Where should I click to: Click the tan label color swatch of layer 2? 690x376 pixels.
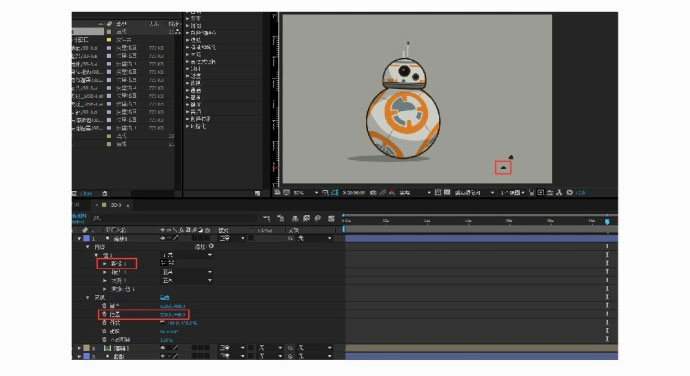[x=86, y=348]
